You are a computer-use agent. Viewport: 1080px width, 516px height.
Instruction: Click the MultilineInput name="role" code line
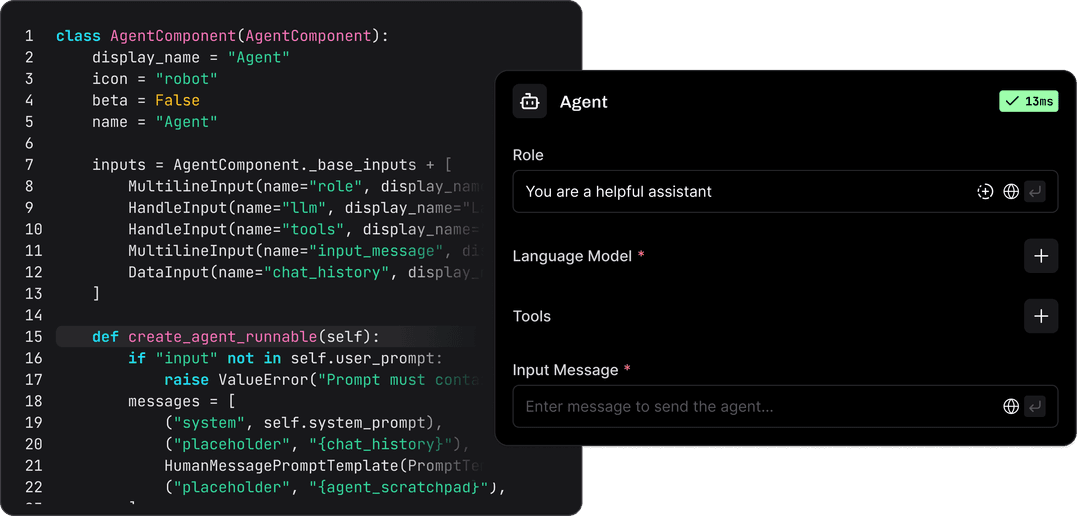[x=307, y=186]
